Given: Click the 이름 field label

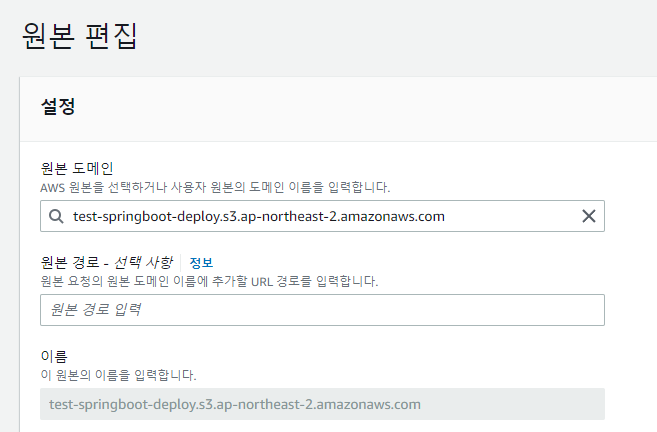Looking at the screenshot, I should [x=54, y=357].
